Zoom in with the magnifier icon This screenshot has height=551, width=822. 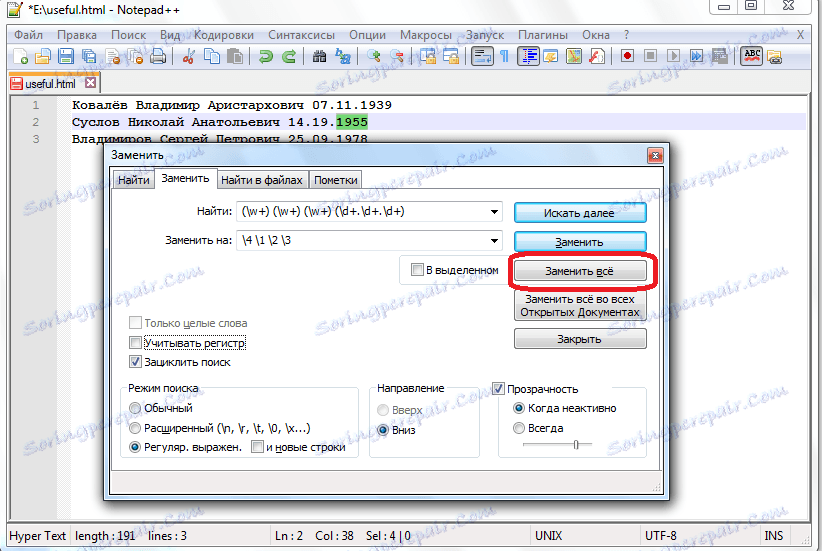click(x=374, y=56)
